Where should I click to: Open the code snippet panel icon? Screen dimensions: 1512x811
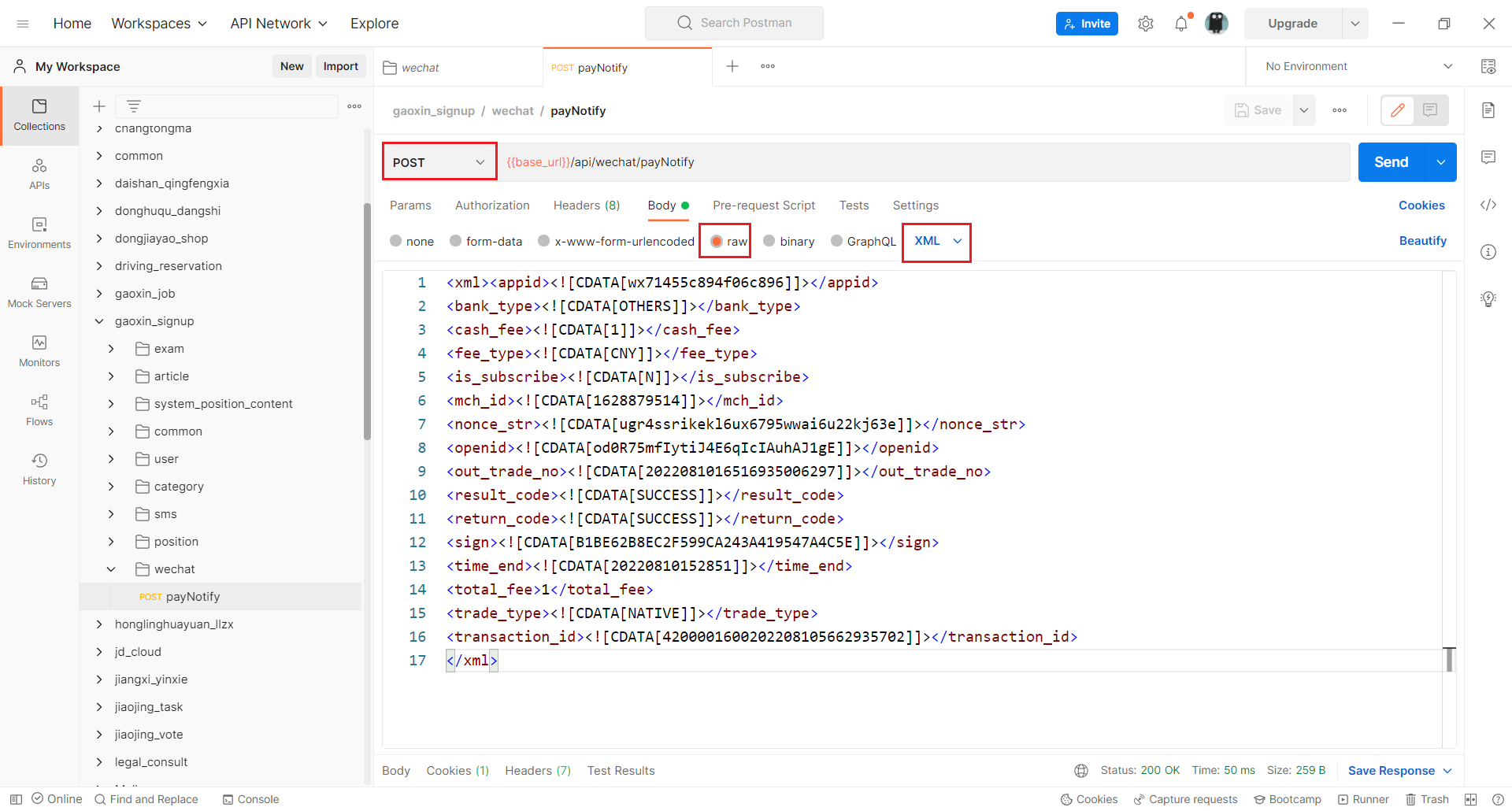(1488, 205)
